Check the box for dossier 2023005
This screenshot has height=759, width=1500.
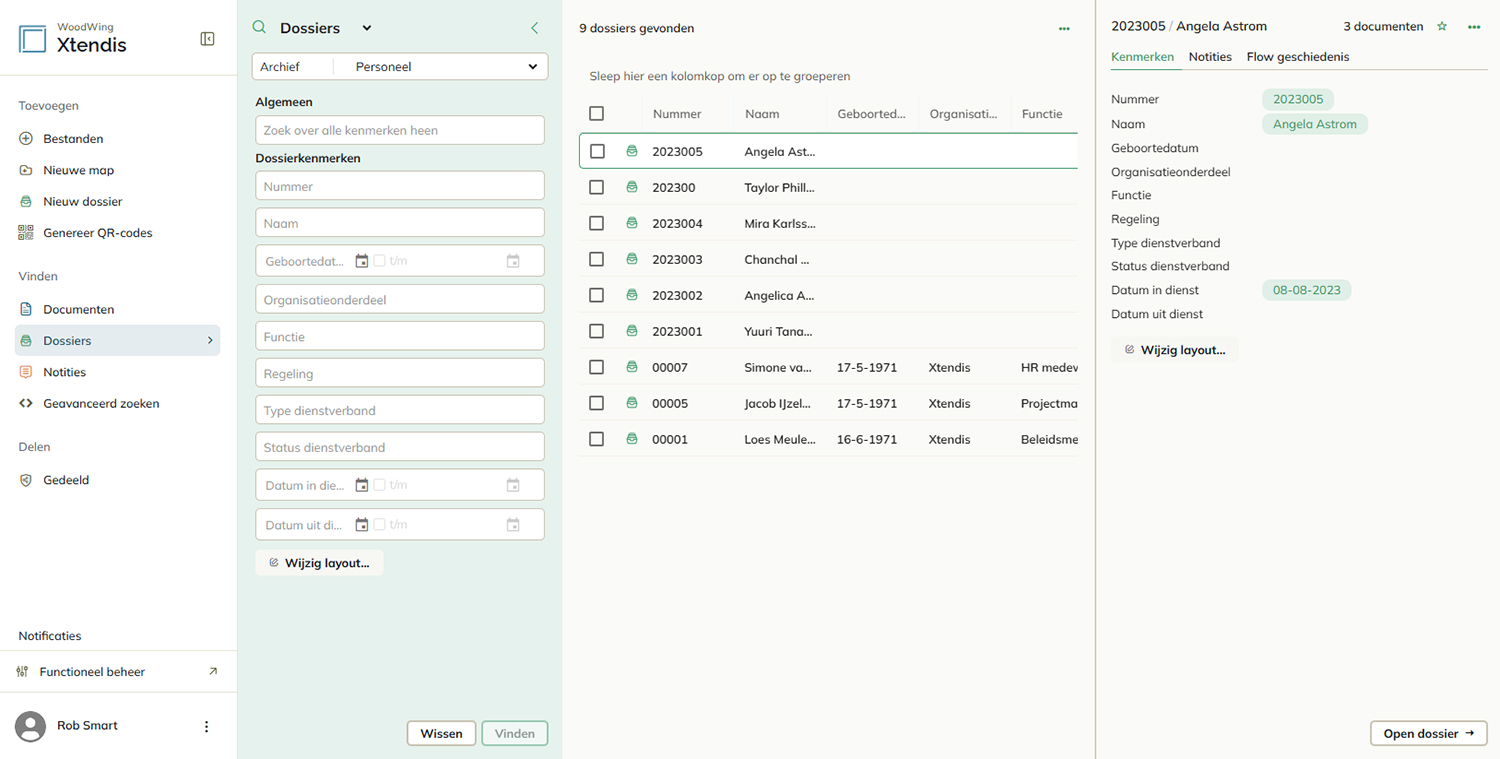click(x=597, y=152)
